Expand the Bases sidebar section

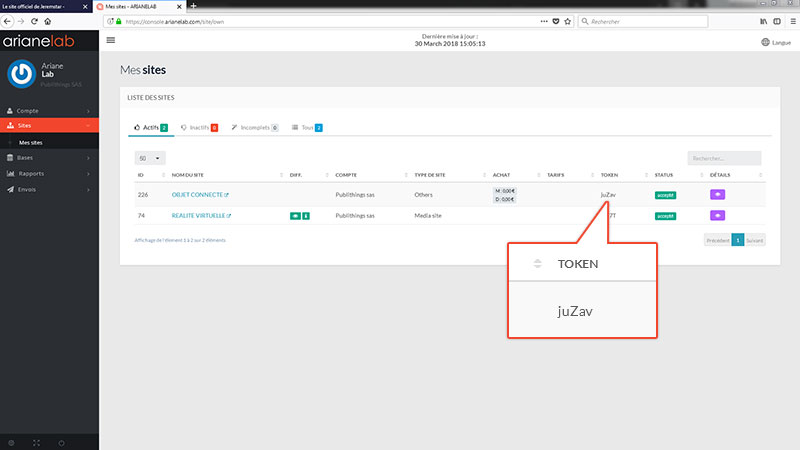click(x=49, y=158)
